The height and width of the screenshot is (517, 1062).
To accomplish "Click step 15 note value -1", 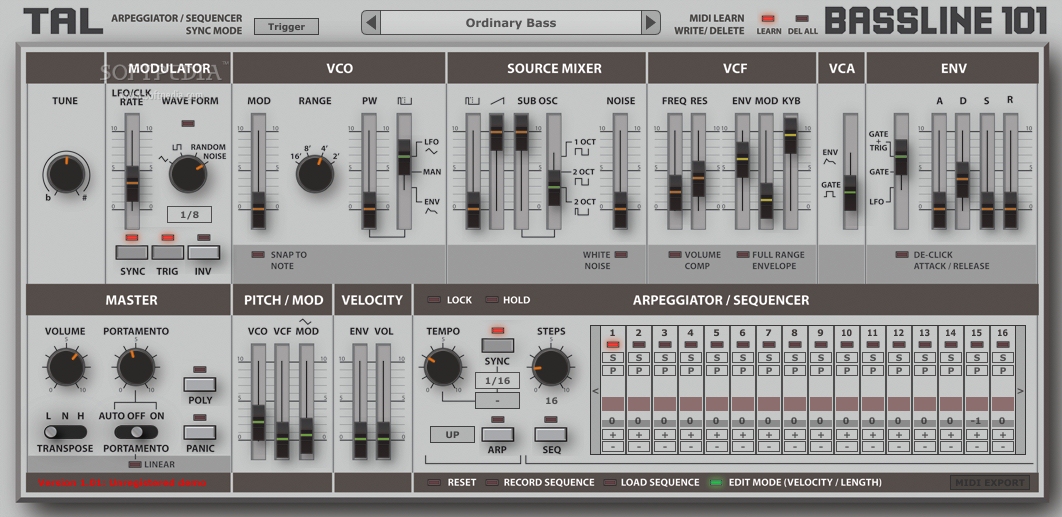I will pos(977,421).
